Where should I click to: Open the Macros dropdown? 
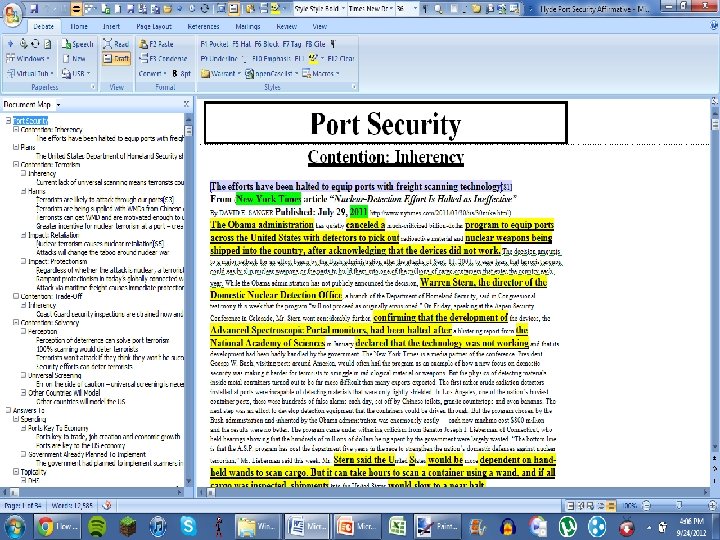321,73
